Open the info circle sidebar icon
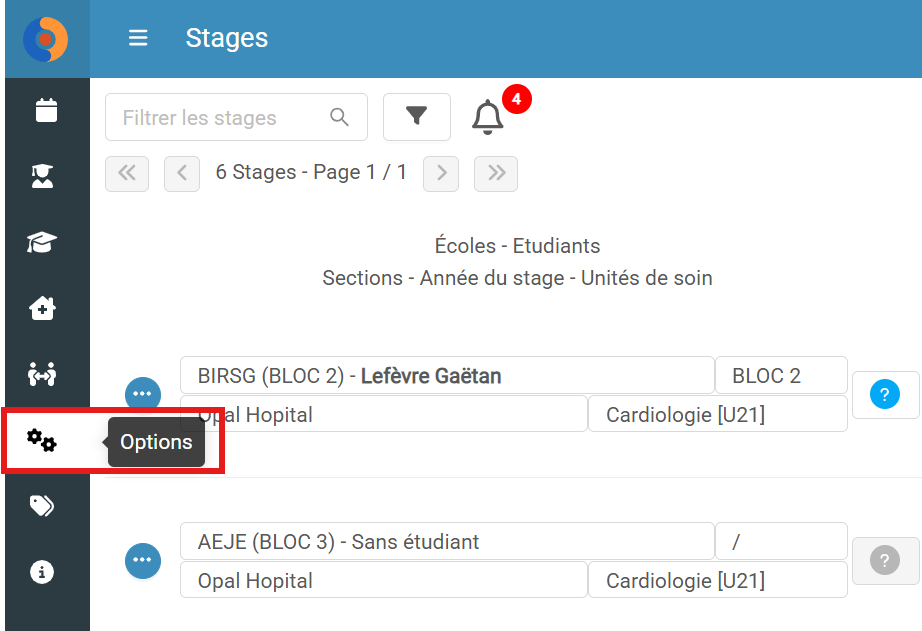This screenshot has width=922, height=631. [42, 572]
